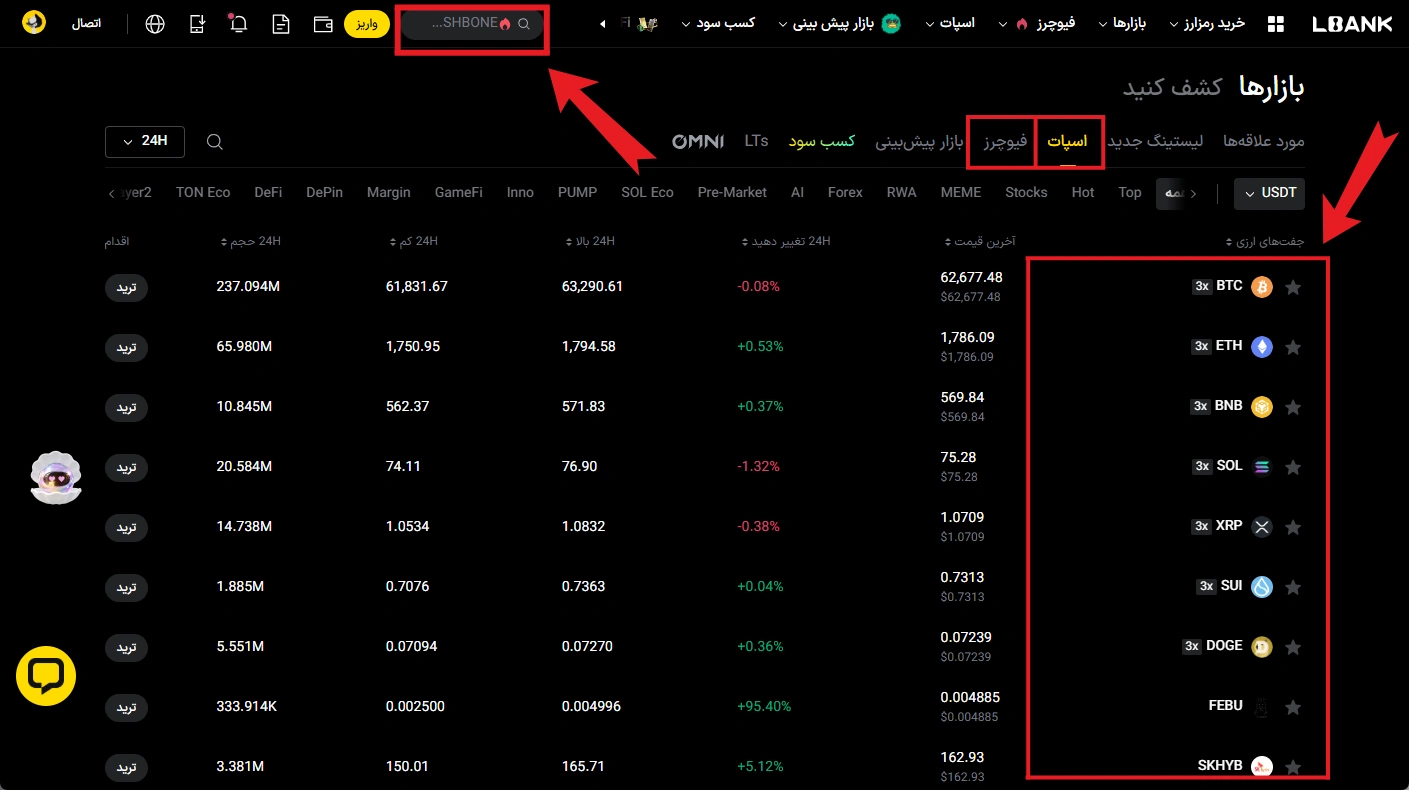Select the yellow اسپات markets tab
The height and width of the screenshot is (790, 1409).
coord(1068,141)
